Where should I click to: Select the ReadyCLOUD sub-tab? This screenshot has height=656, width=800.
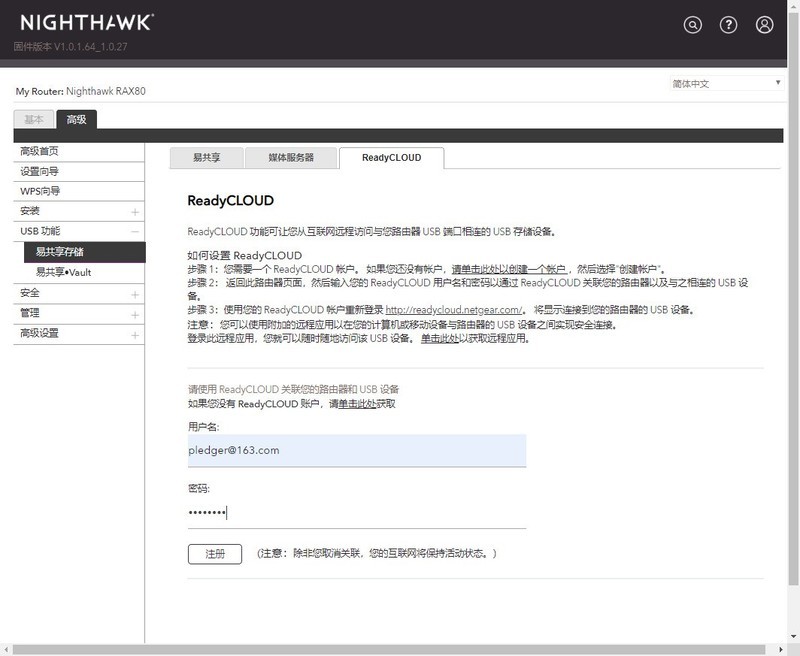(x=391, y=158)
